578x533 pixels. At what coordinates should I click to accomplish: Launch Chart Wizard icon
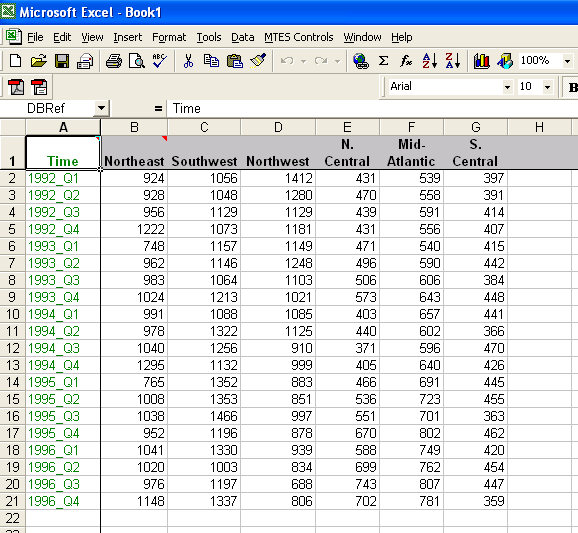[x=481, y=61]
